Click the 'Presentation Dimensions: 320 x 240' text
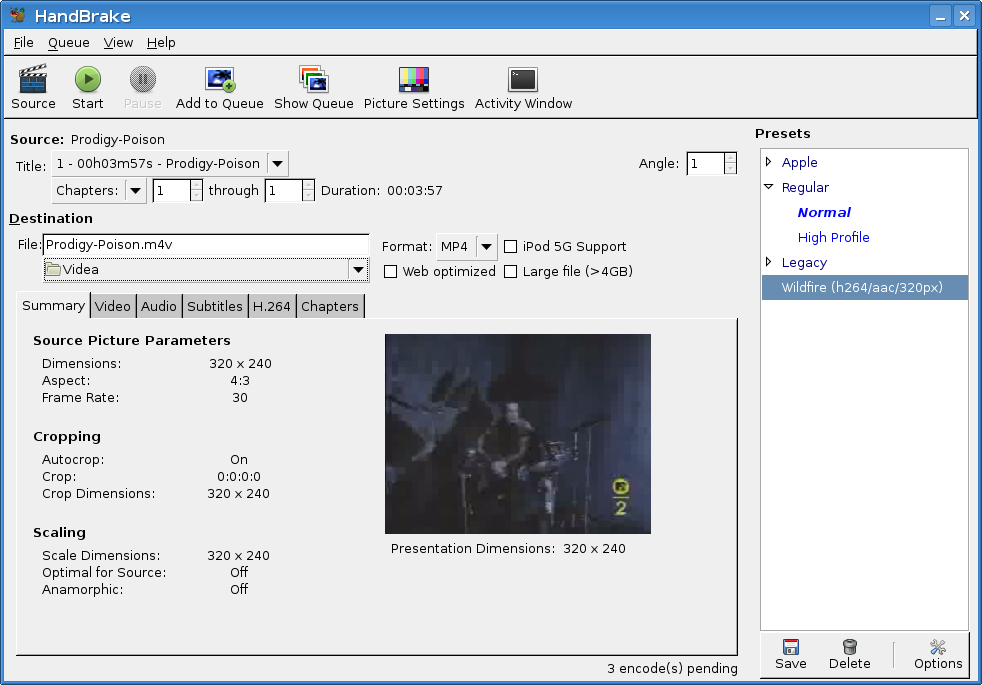 [x=508, y=549]
